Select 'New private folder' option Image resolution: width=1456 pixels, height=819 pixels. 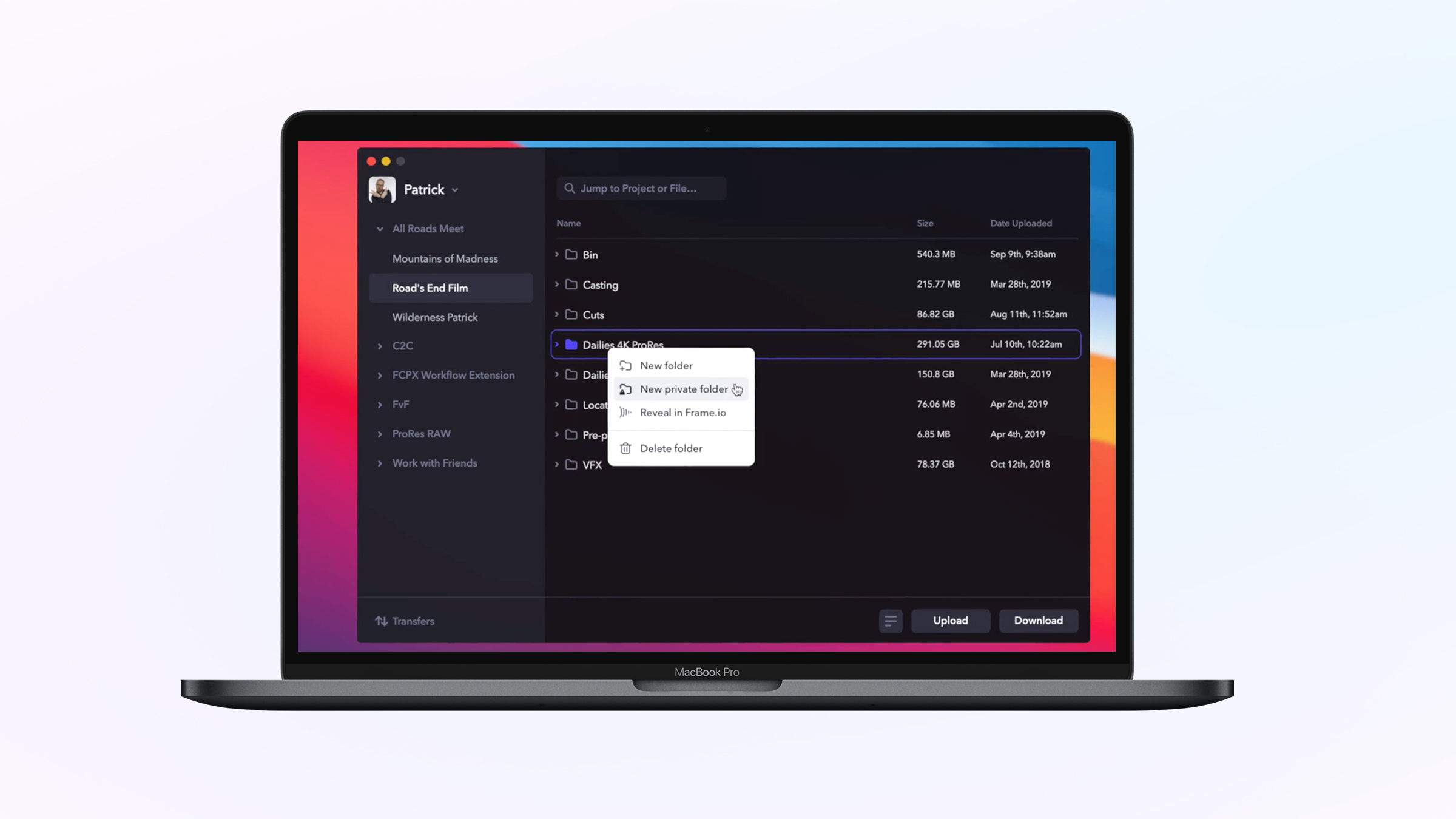(683, 389)
